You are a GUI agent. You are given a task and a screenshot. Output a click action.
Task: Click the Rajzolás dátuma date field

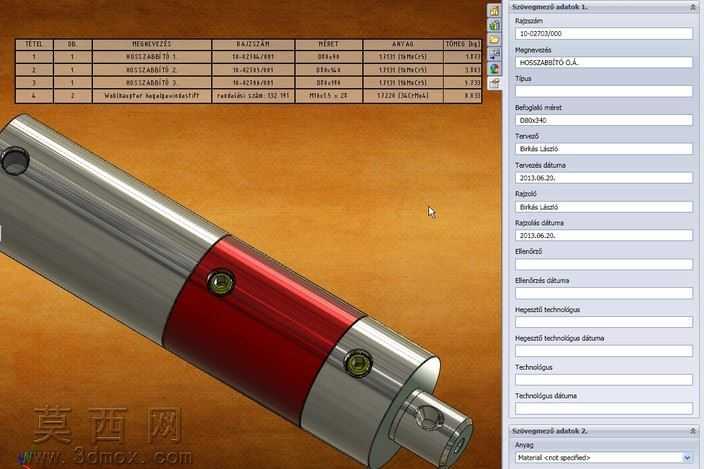click(x=603, y=236)
